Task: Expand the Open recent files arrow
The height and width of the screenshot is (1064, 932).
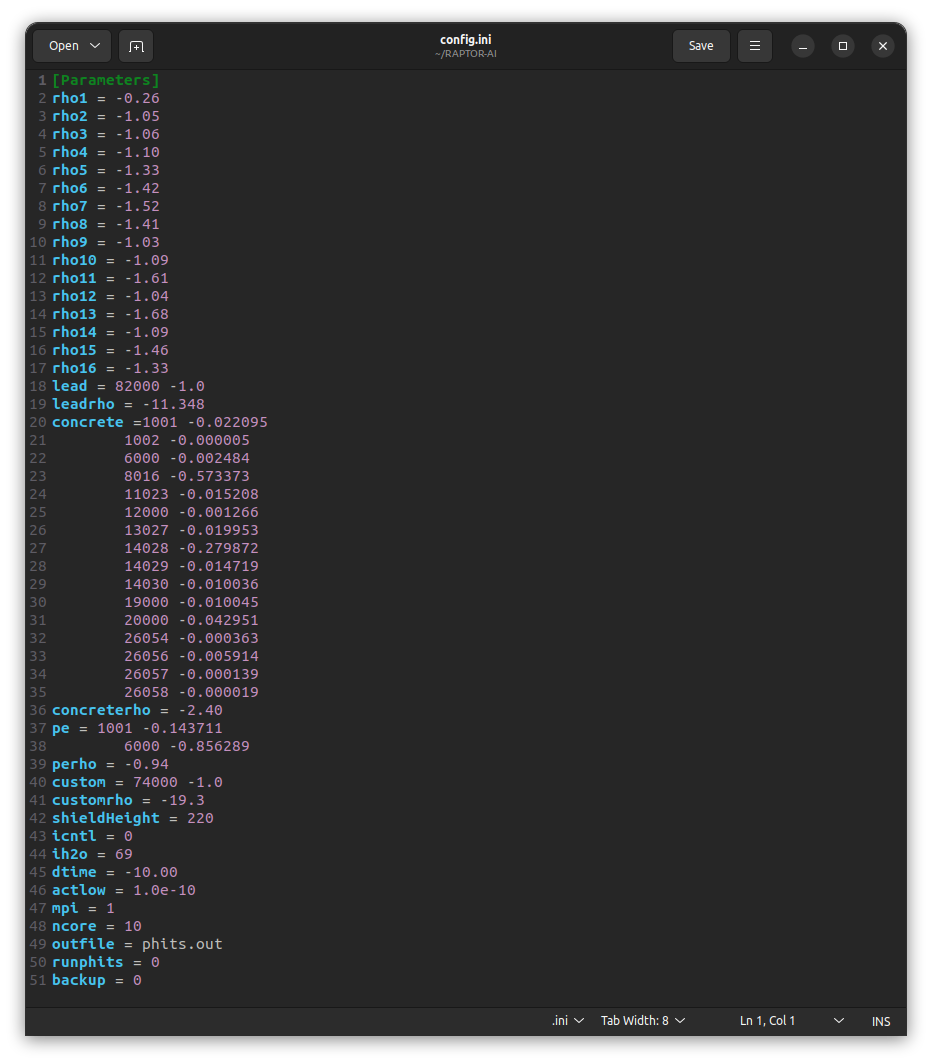Action: (x=96, y=46)
